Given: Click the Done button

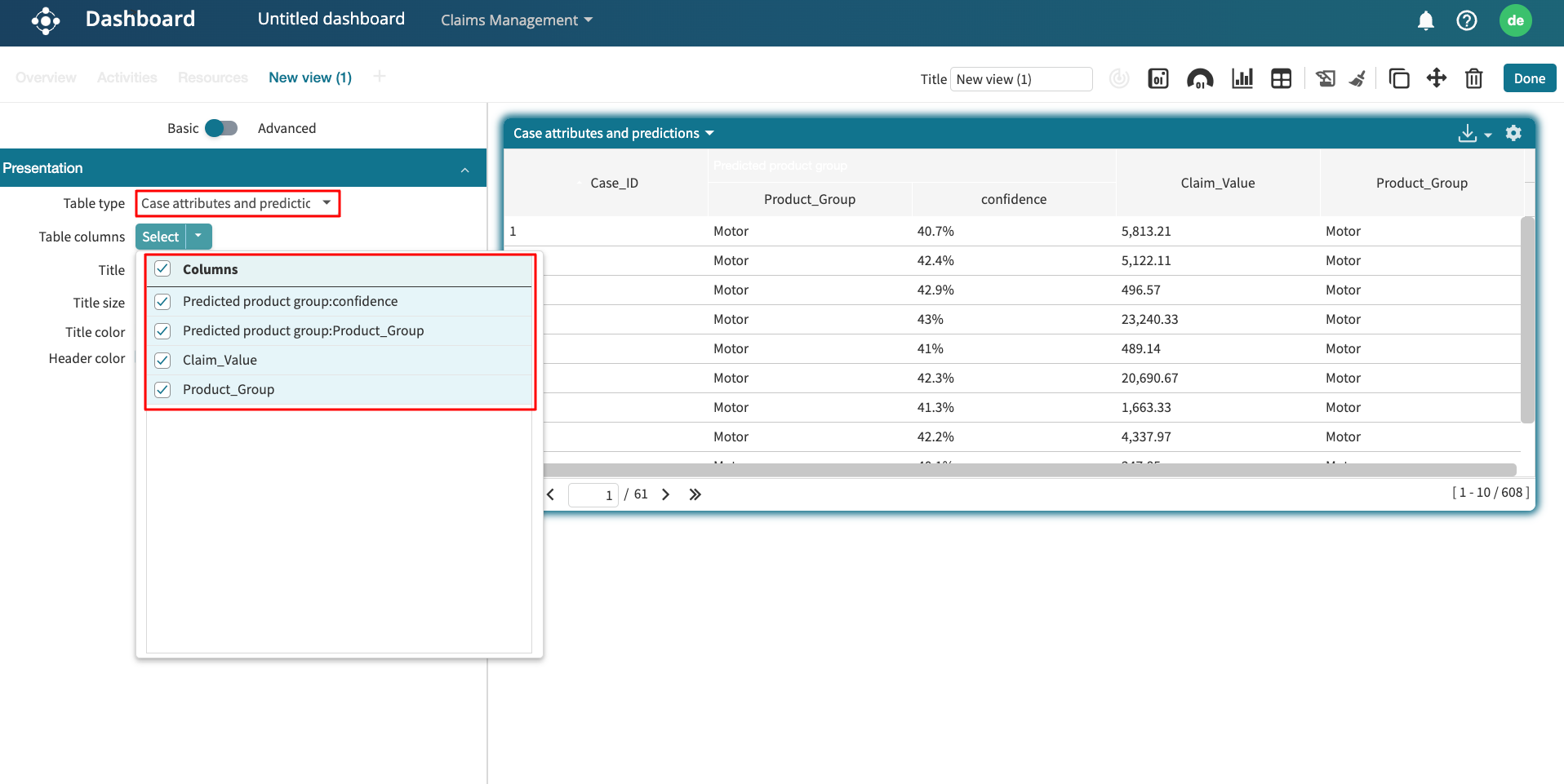Looking at the screenshot, I should pyautogui.click(x=1529, y=78).
